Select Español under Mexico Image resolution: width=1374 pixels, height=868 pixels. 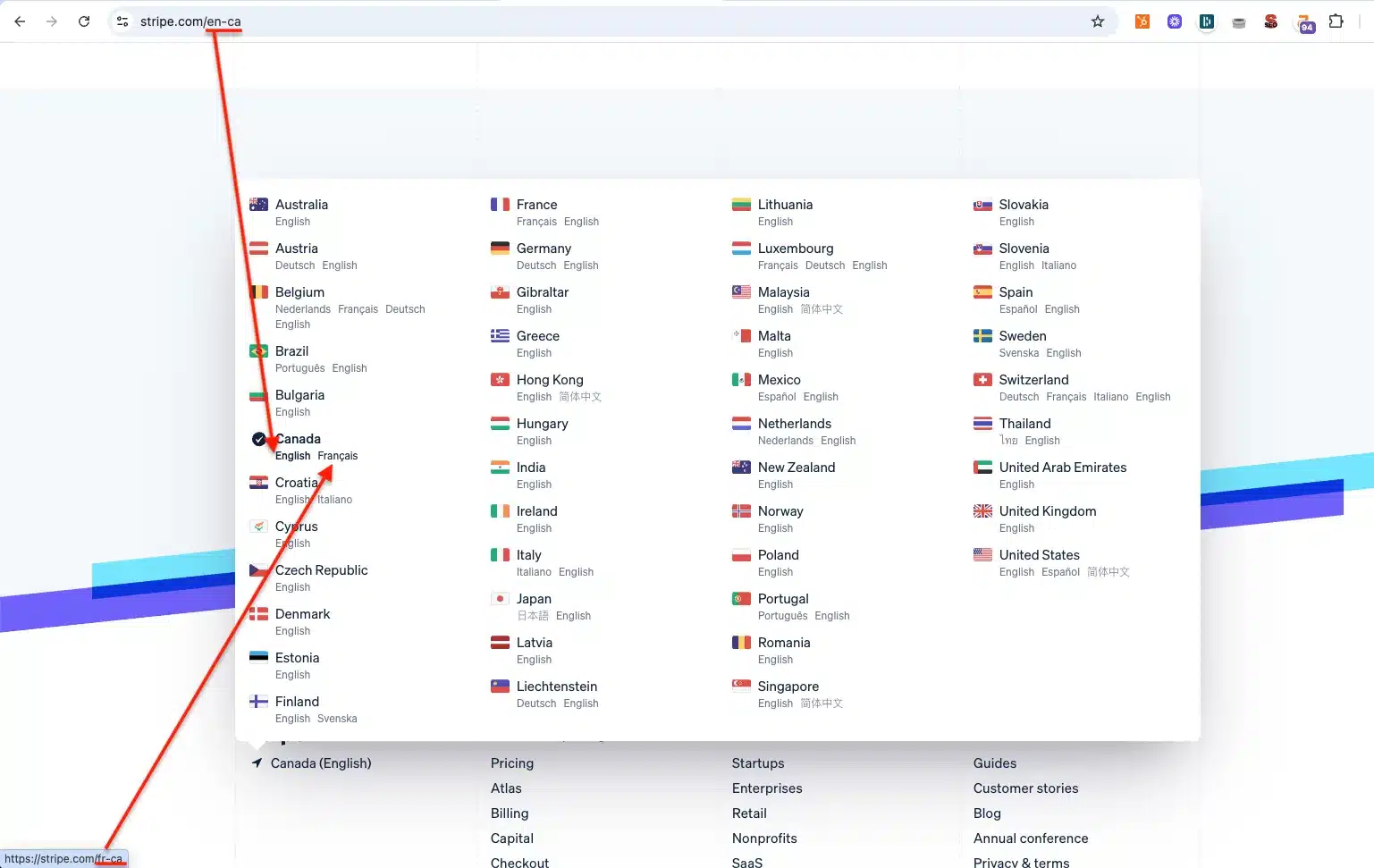point(777,397)
